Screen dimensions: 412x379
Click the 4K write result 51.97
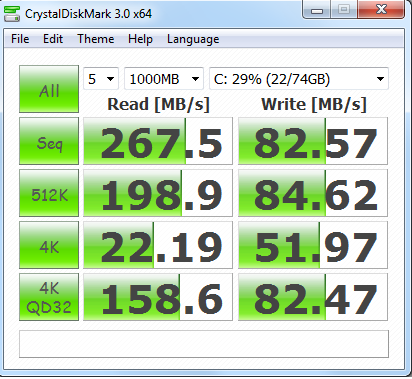tap(313, 245)
